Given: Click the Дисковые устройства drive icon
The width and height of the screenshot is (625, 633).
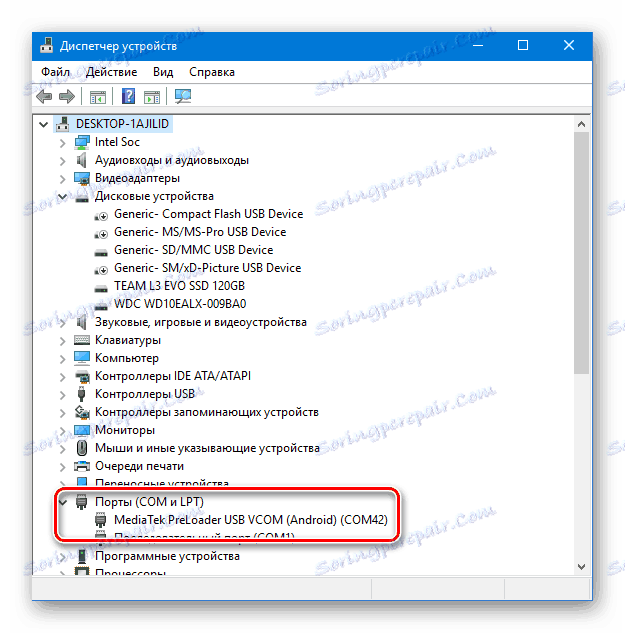Looking at the screenshot, I should click(82, 197).
